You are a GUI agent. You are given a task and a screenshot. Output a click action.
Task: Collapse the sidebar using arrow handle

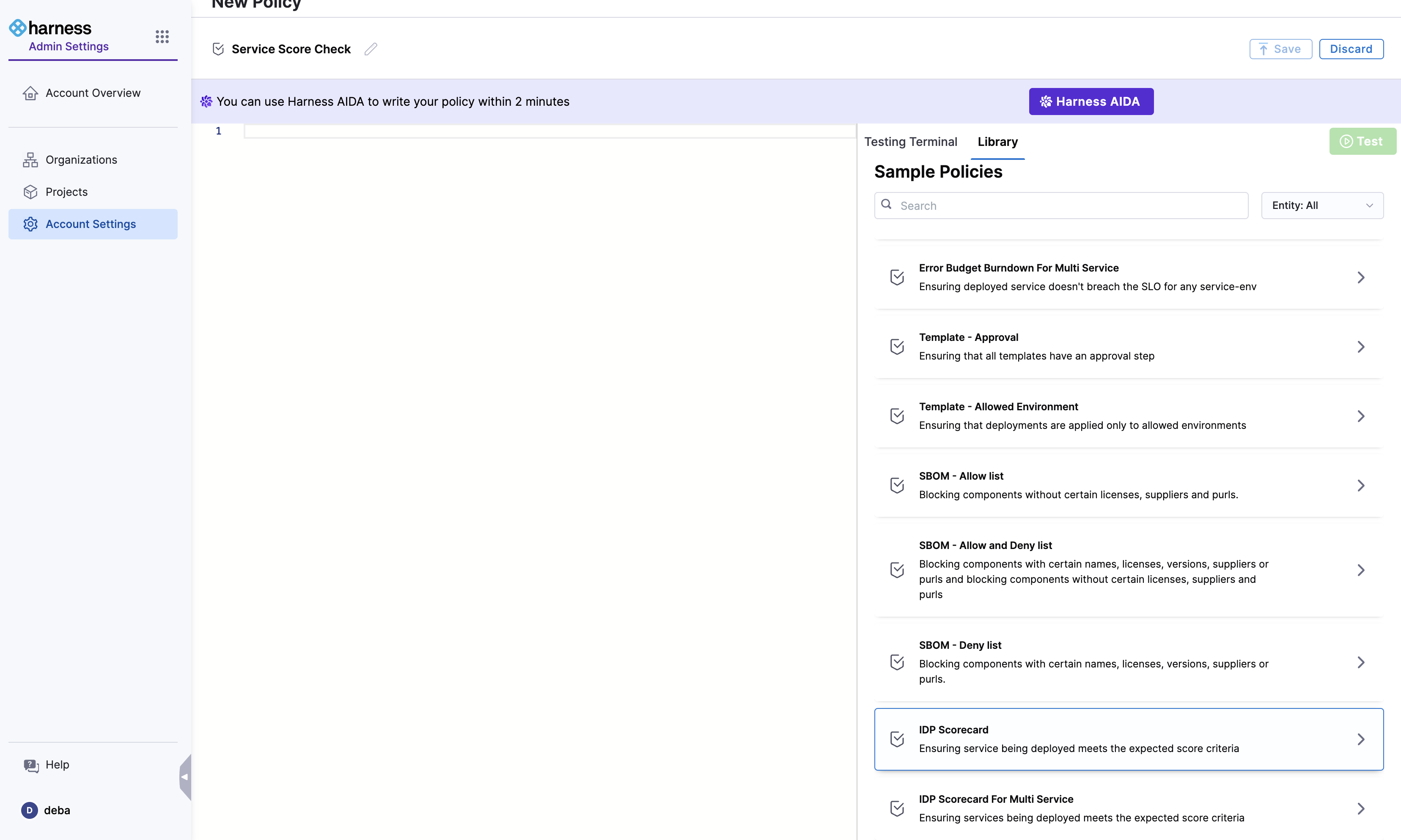tap(184, 777)
